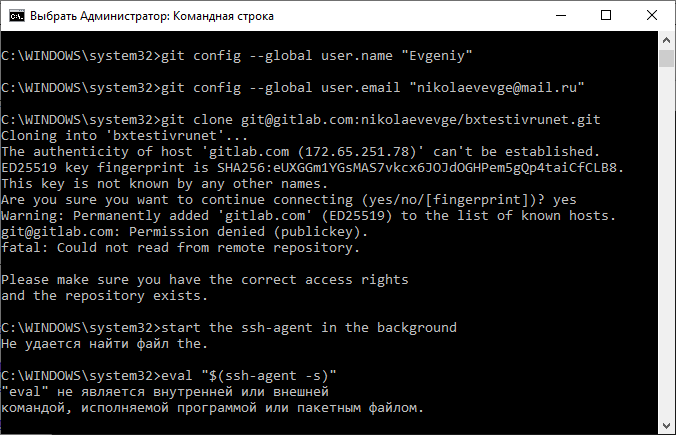
Task: Click the eval "$(ssh-agent -s)" command line
Action: point(169,376)
